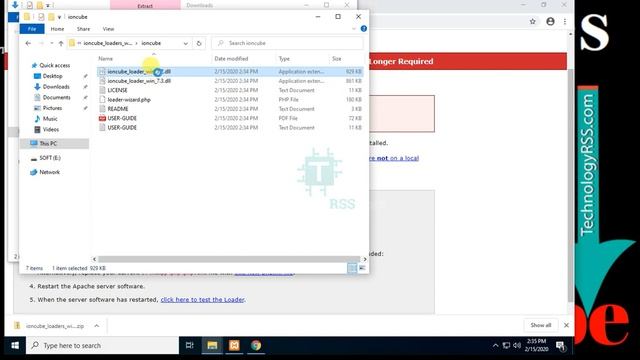Show hidden system tray icons
The image size is (640, 360).
pos(495,345)
